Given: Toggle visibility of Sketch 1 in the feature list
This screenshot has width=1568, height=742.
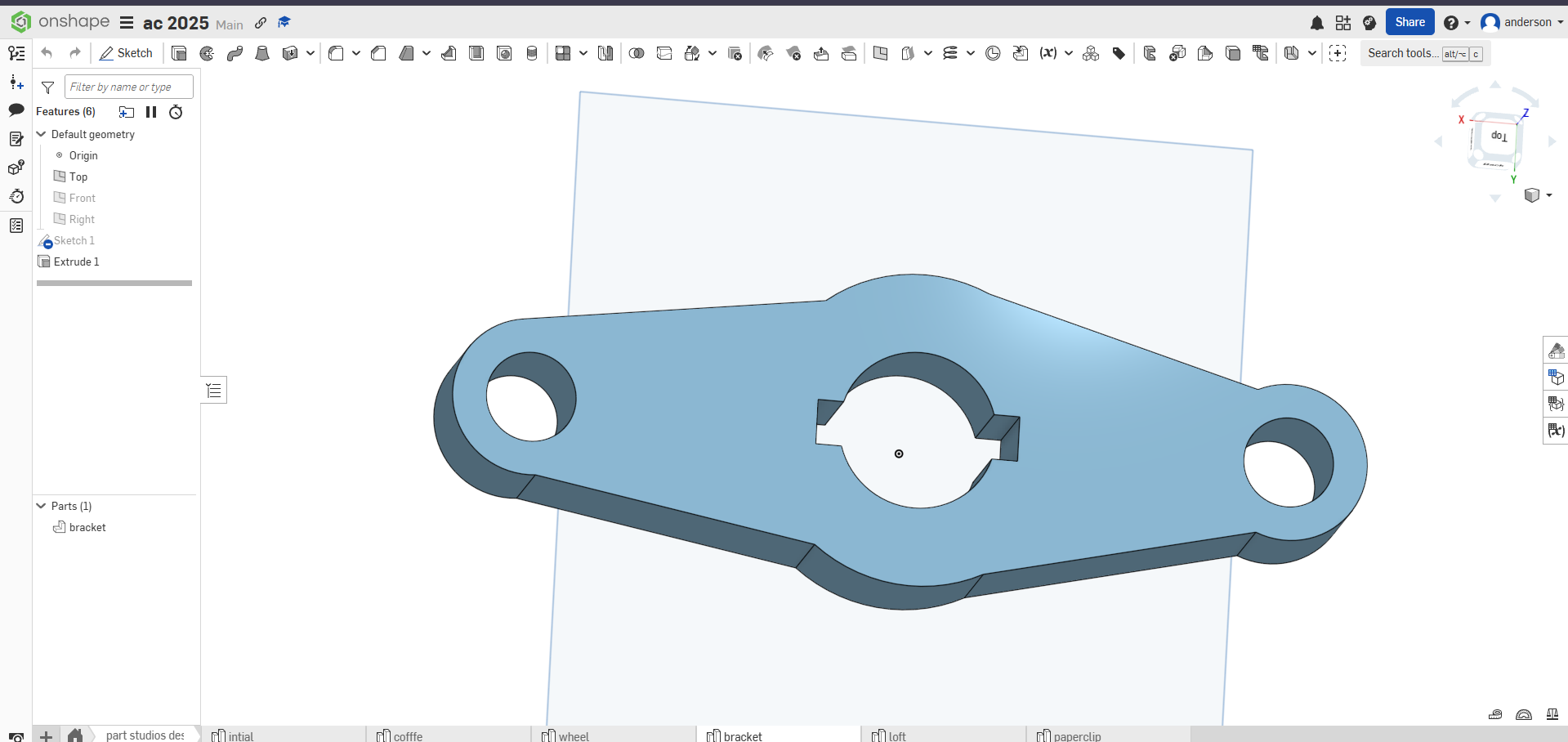Looking at the screenshot, I should (x=46, y=241).
